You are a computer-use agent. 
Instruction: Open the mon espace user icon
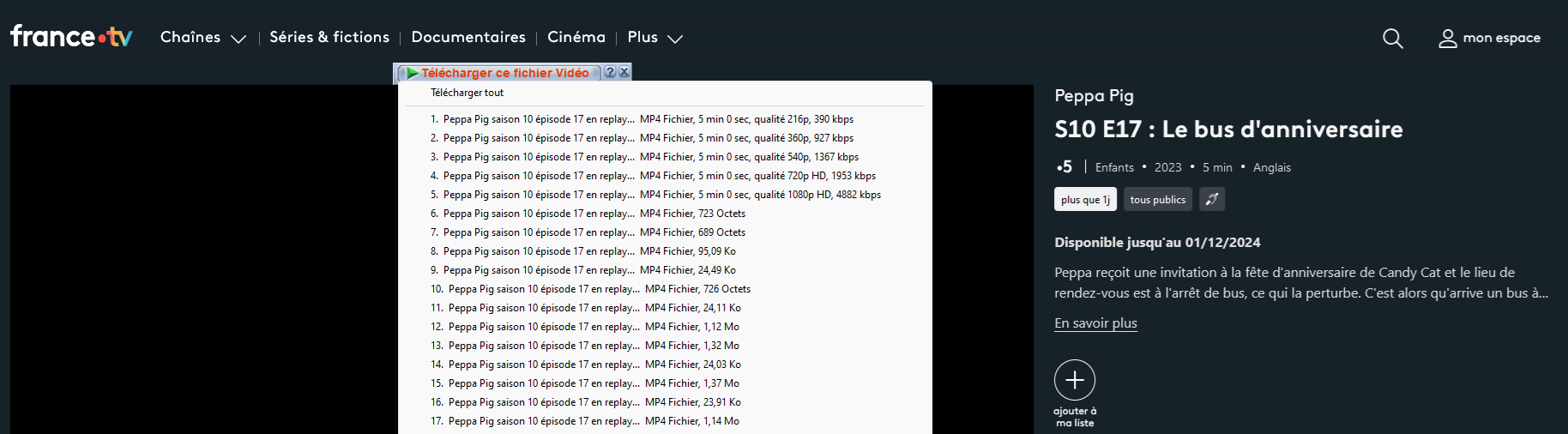click(1448, 39)
